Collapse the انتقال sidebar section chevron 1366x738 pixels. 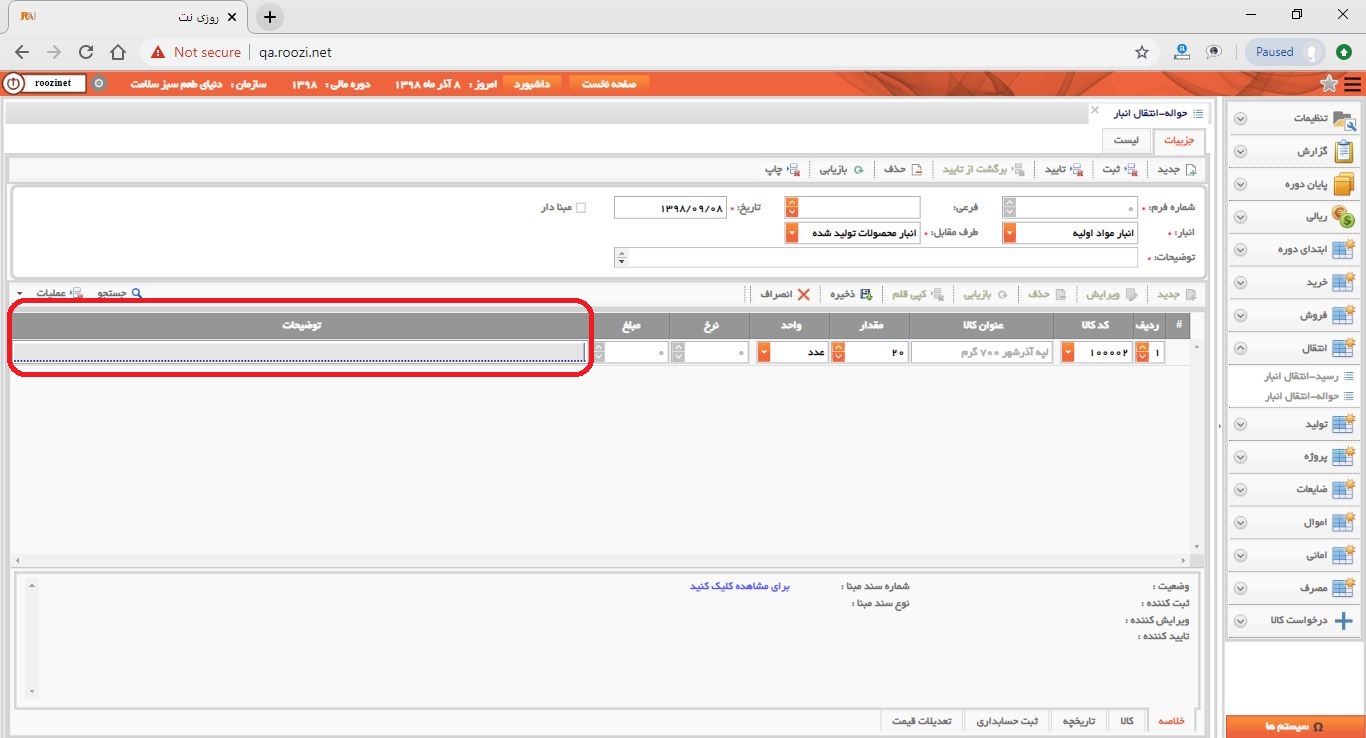click(x=1240, y=348)
